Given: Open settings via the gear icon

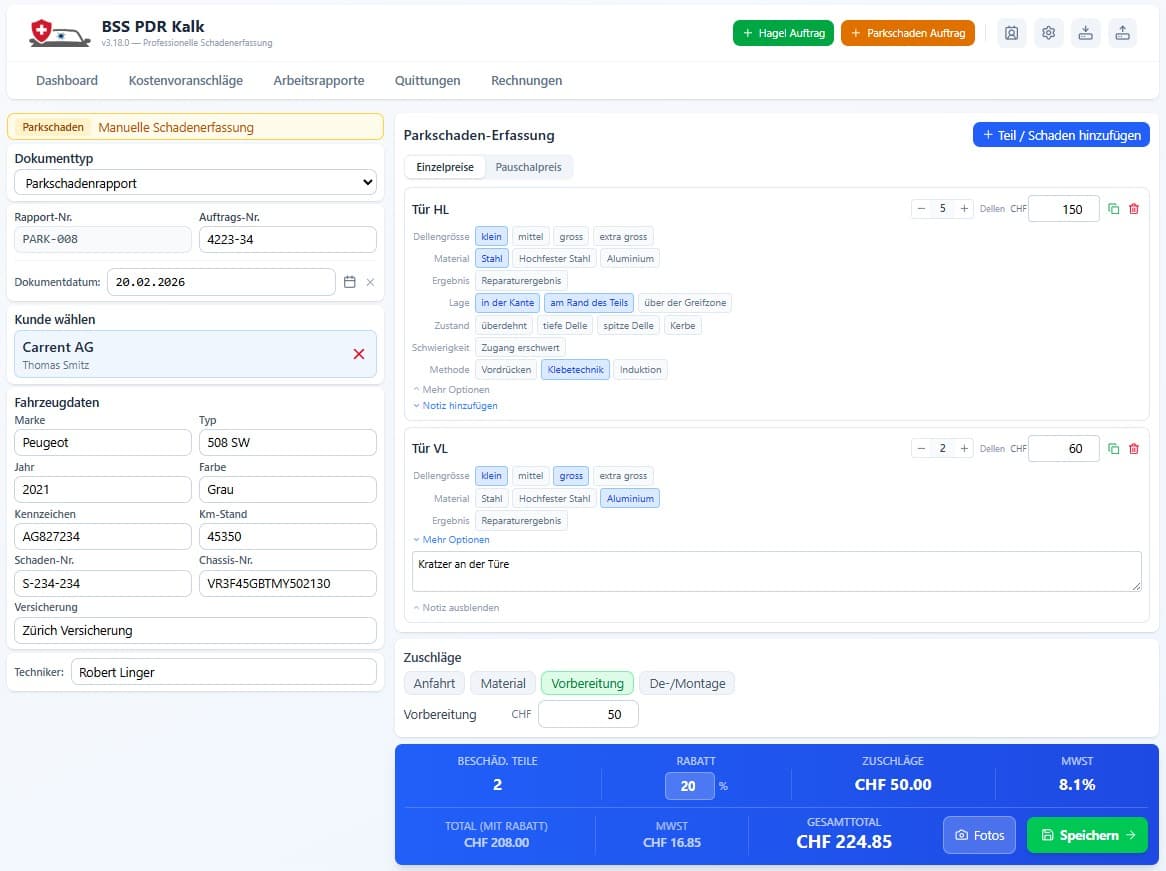Looking at the screenshot, I should click(x=1048, y=33).
